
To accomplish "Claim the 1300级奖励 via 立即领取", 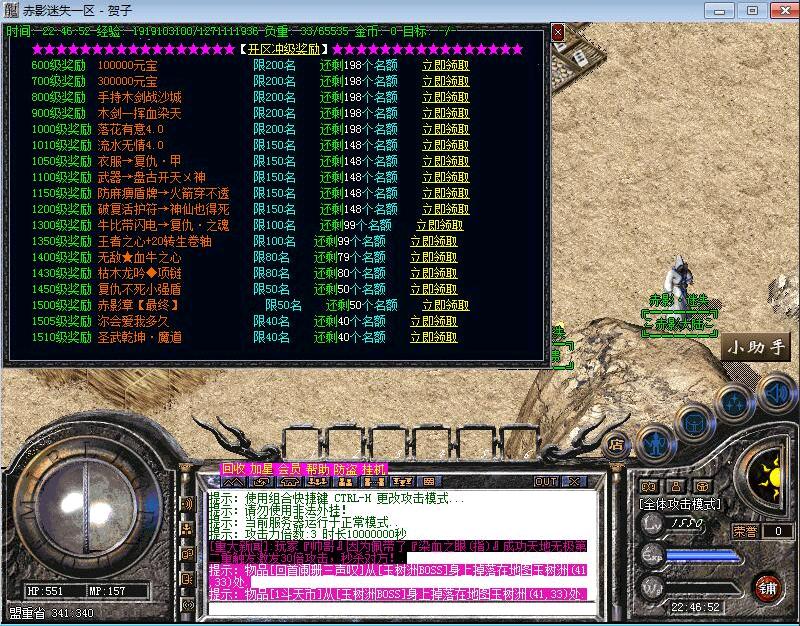I will [x=440, y=225].
